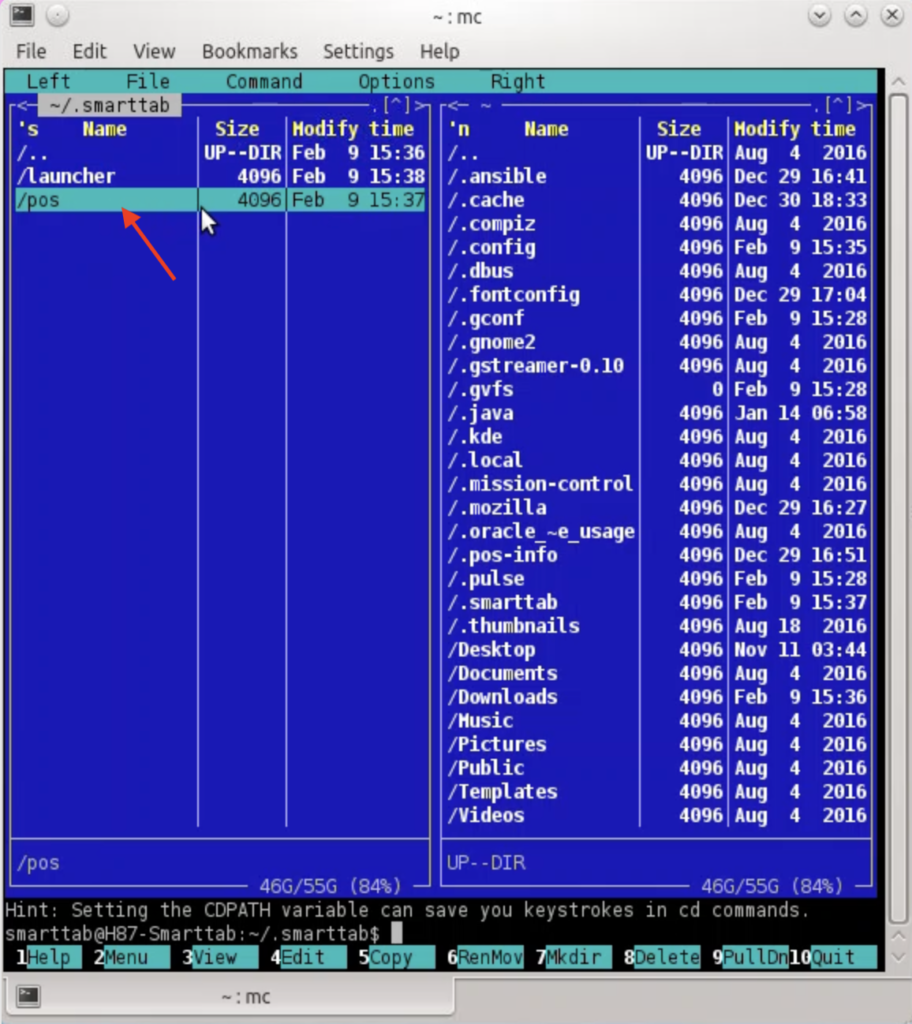Click the 7Mkdir function key button
912x1024 pixels.
(x=570, y=957)
